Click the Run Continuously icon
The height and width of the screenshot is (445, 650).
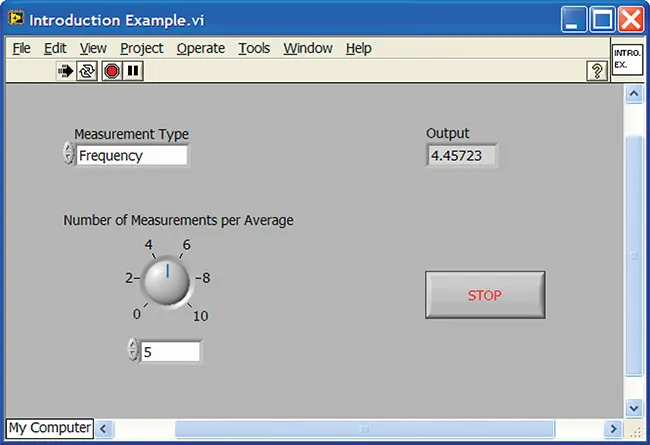[87, 71]
